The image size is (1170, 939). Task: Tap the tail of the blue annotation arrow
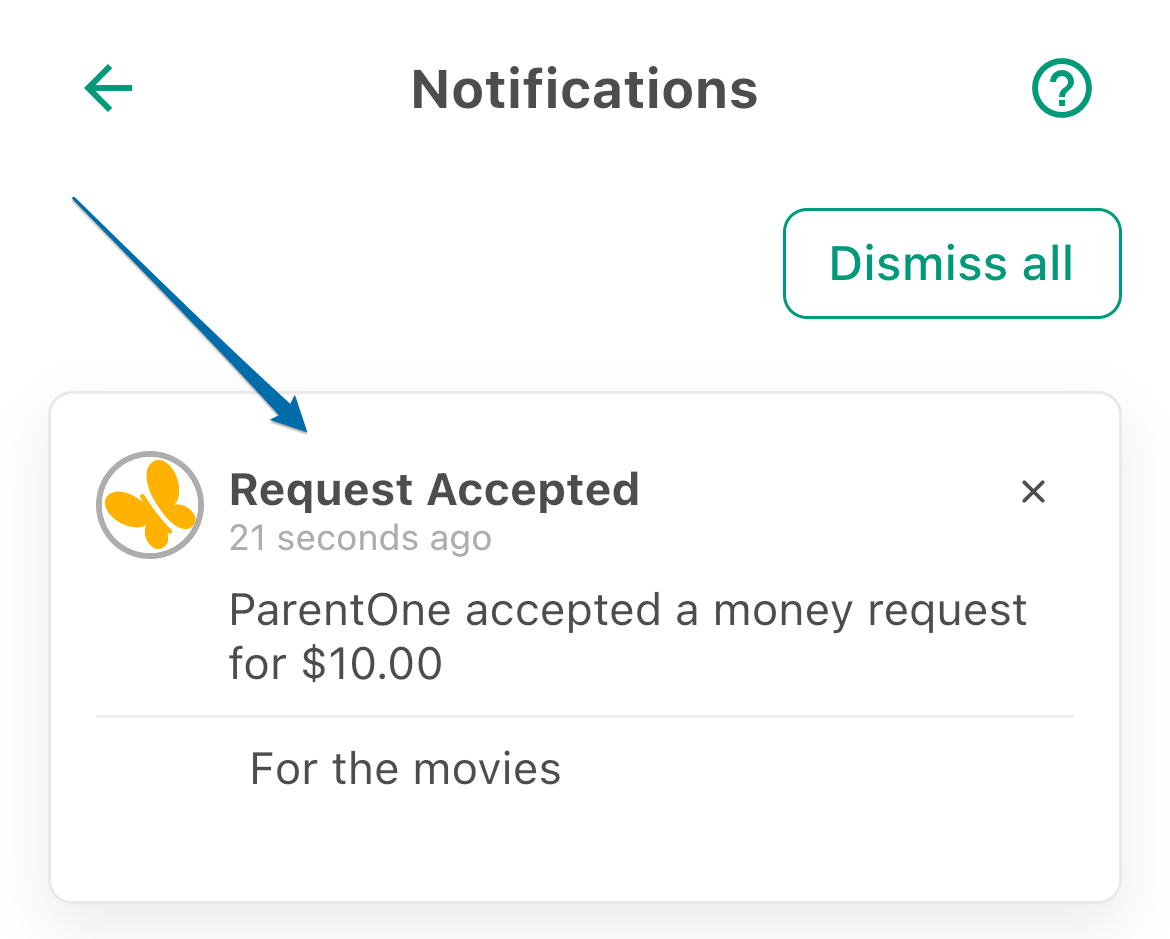[x=76, y=202]
